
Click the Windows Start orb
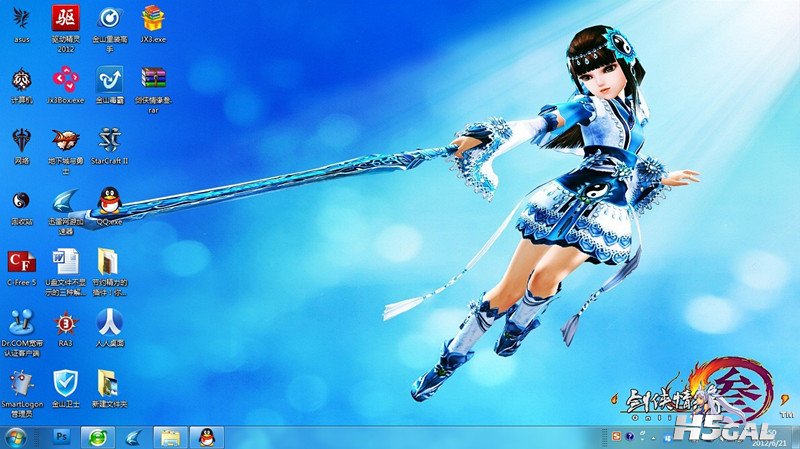coord(16,437)
